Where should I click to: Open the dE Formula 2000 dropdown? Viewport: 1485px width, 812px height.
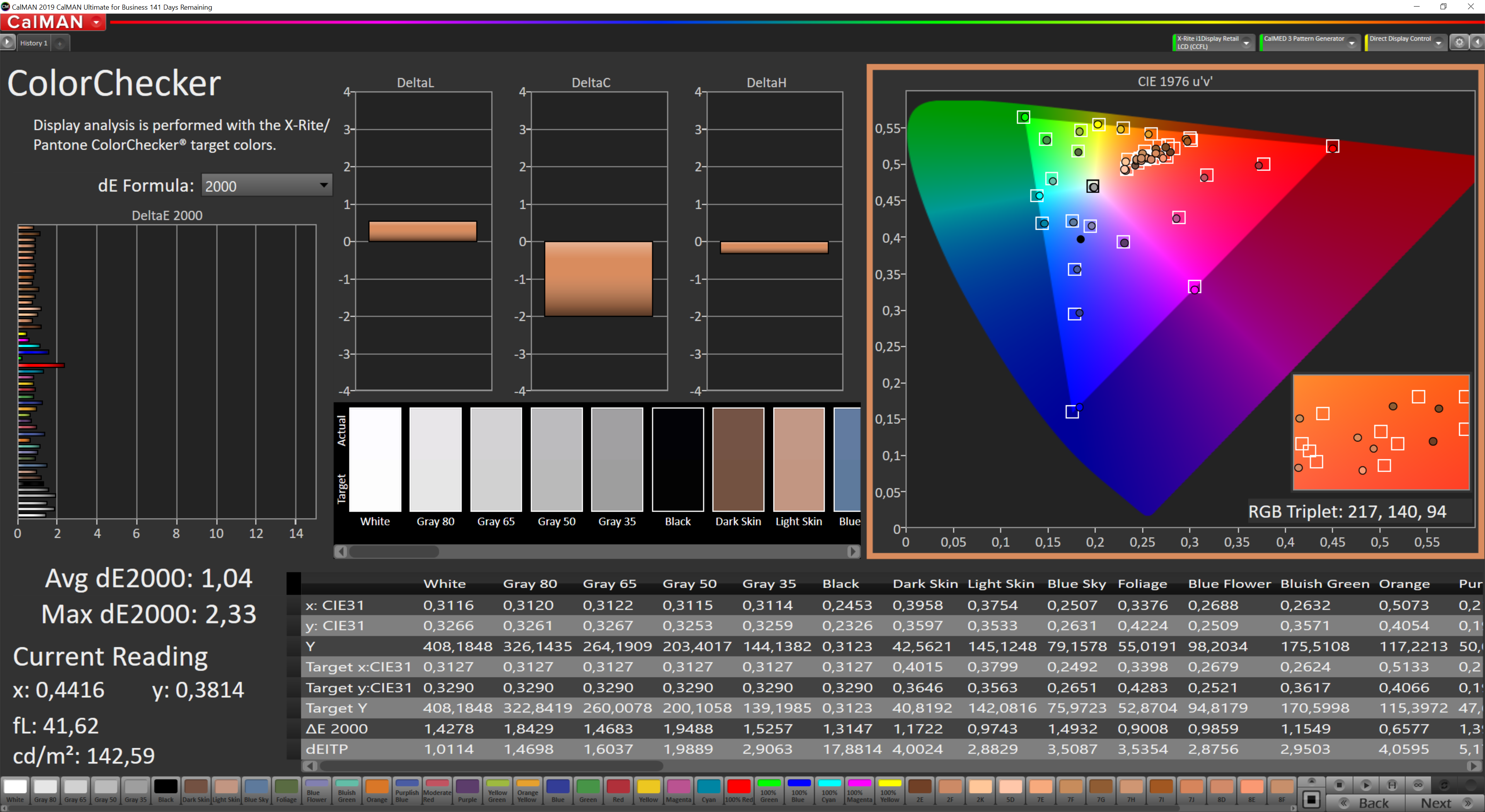[266, 186]
